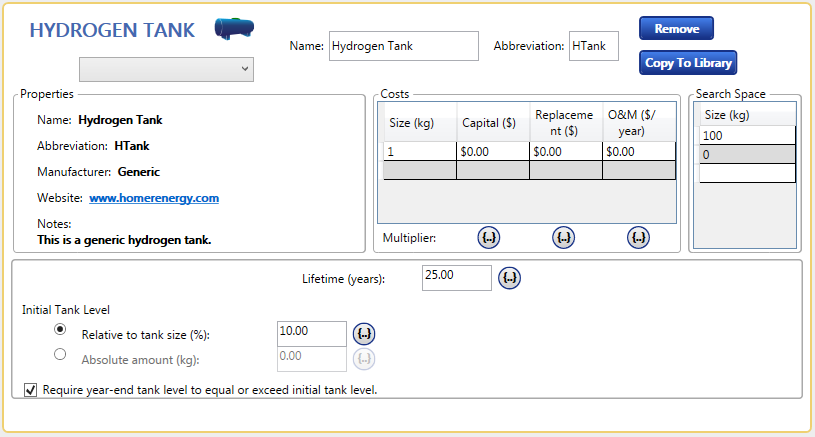Select Absolute amount (kg) option
The image size is (815, 437).
(61, 353)
